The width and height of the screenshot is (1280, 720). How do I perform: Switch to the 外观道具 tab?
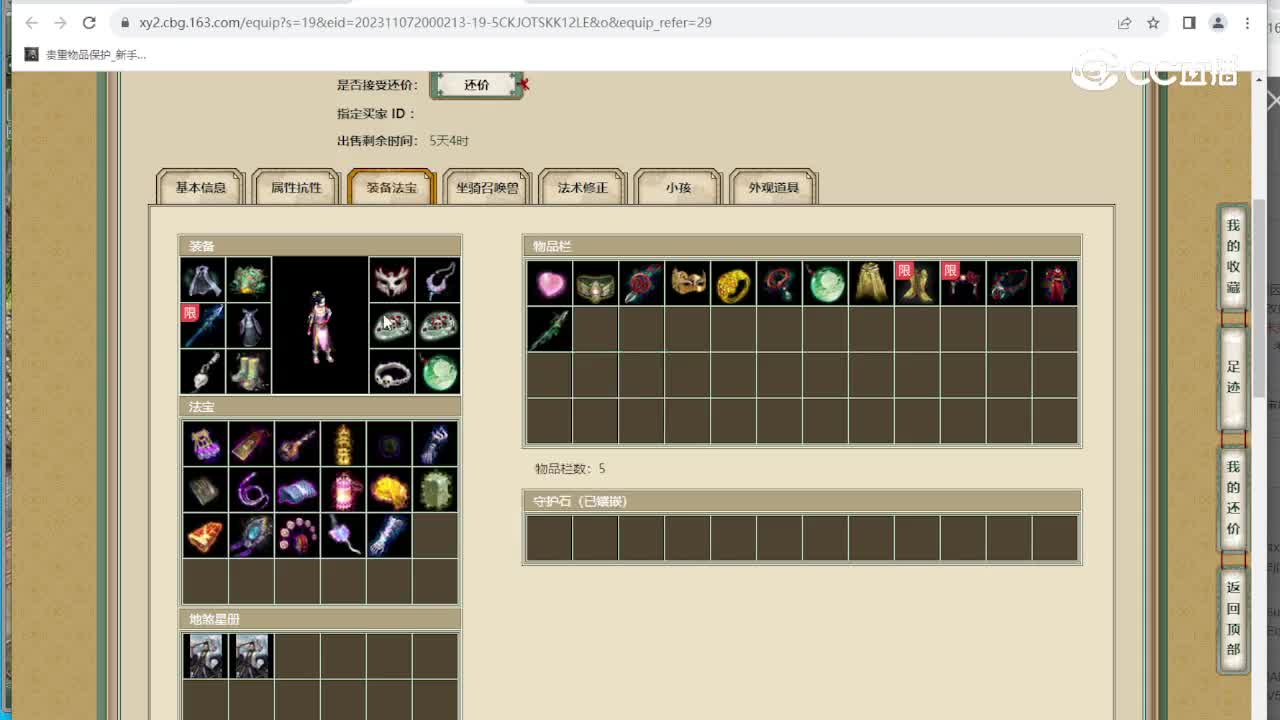774,188
